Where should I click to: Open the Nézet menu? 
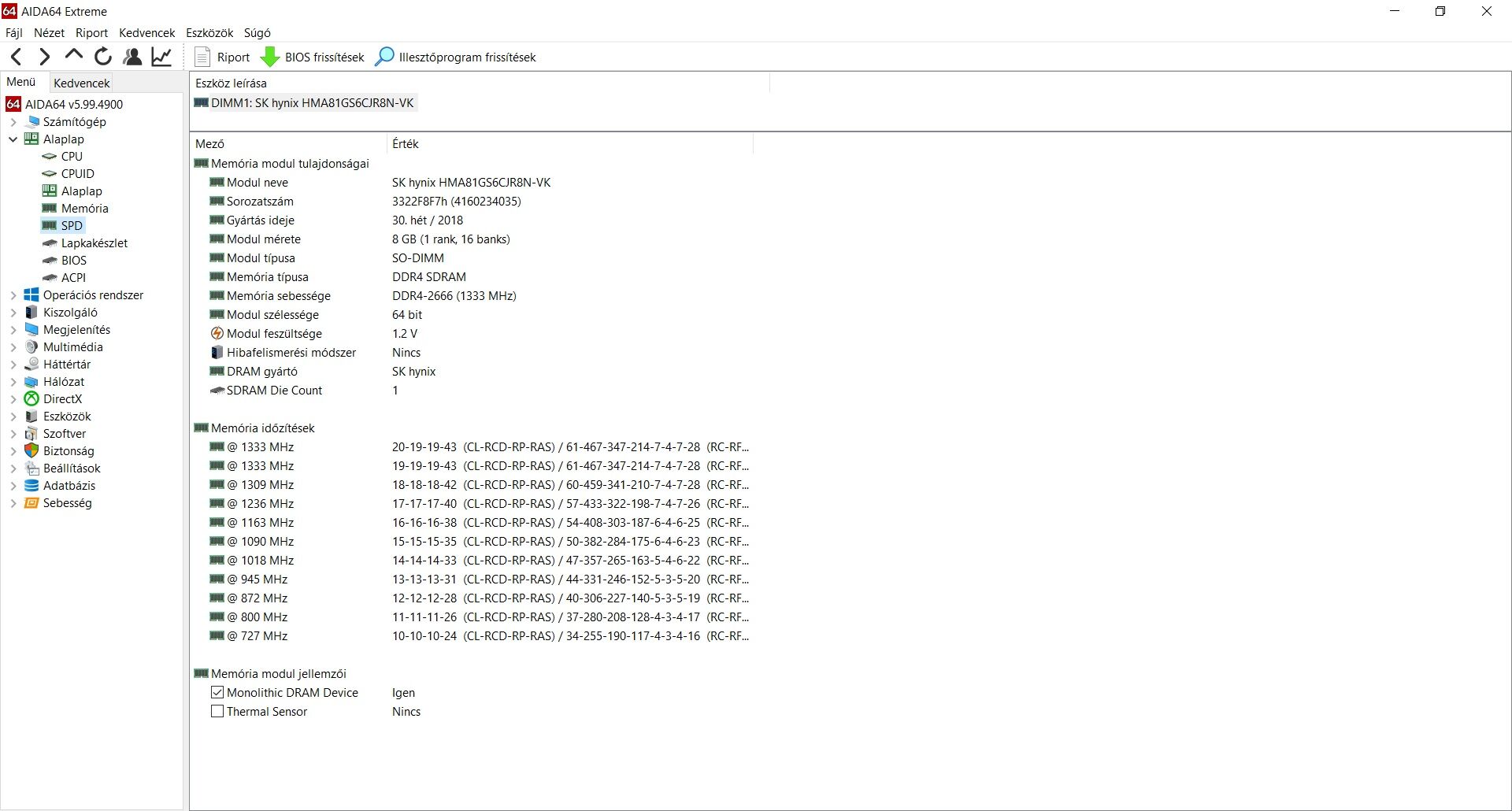[49, 33]
